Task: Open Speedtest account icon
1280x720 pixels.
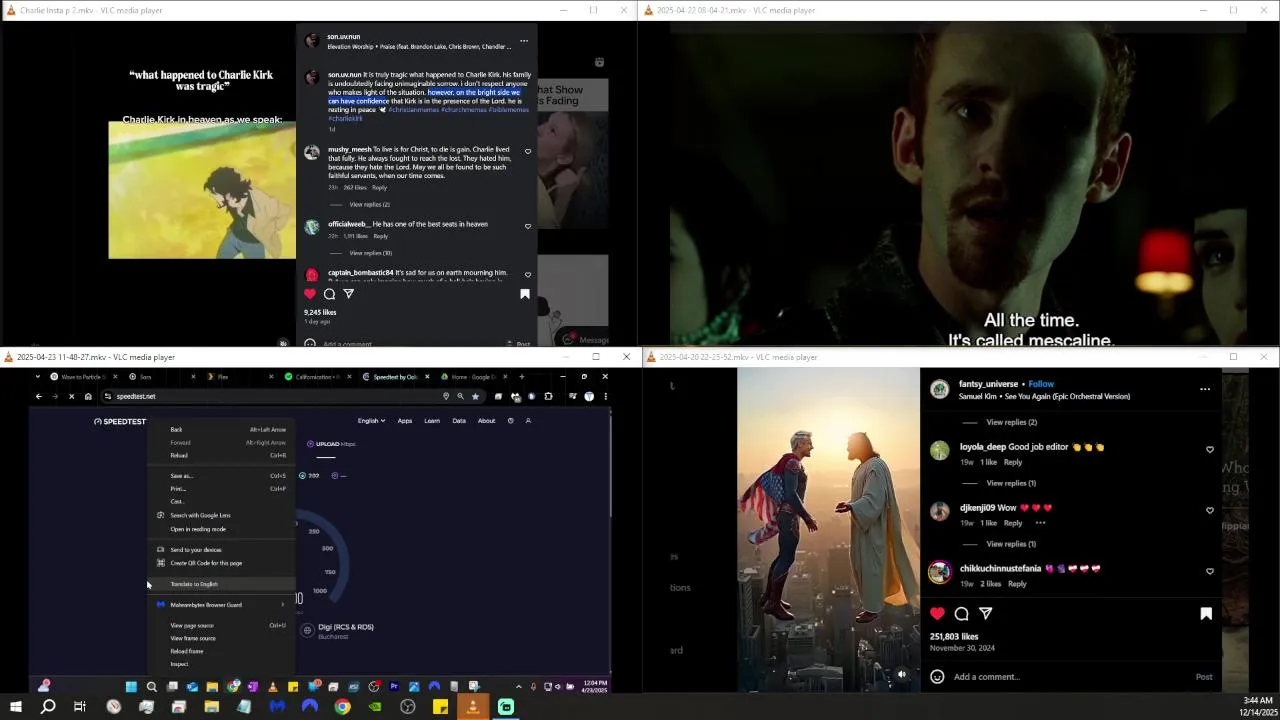Action: point(528,421)
